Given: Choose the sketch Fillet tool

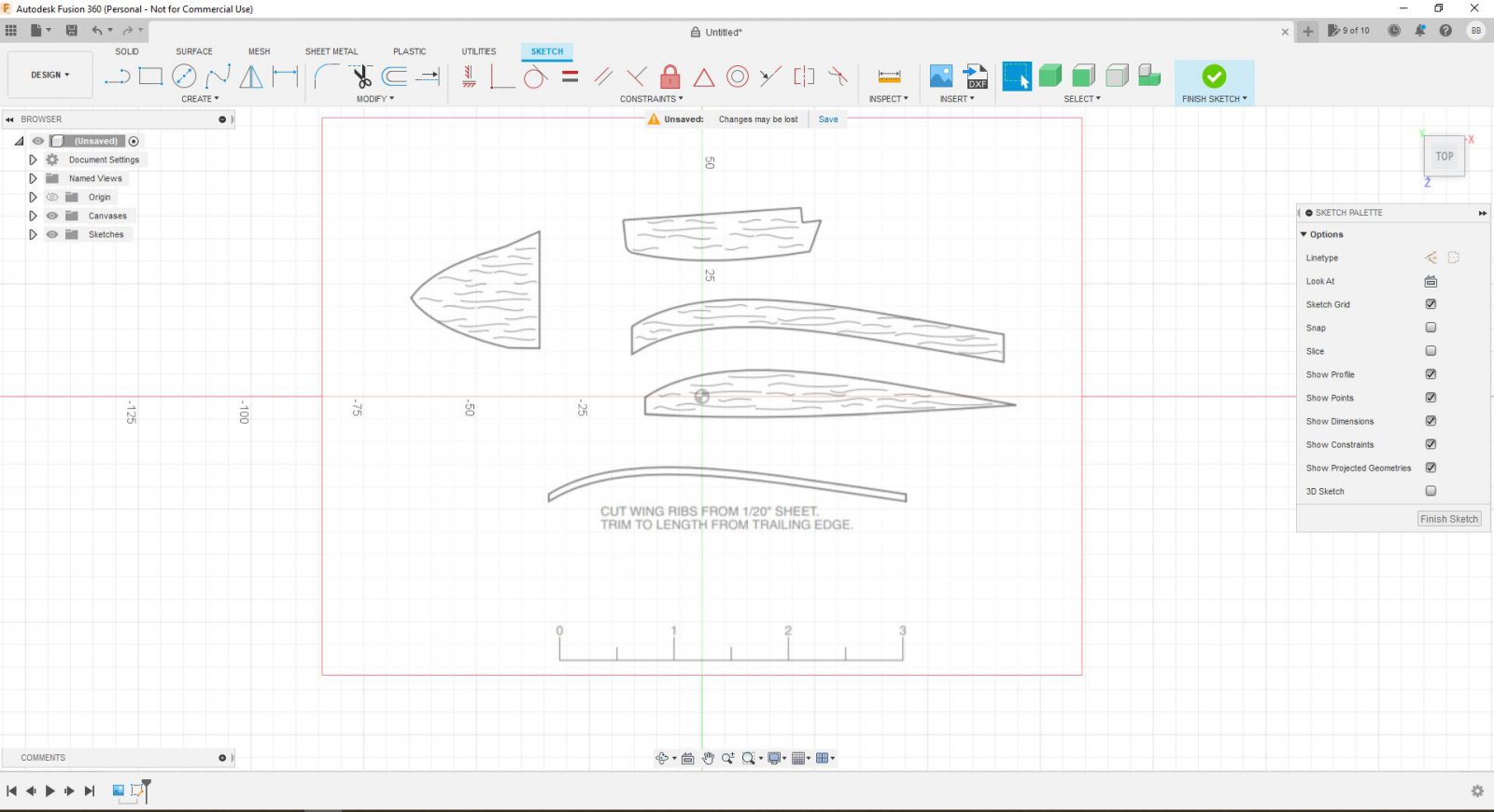Looking at the screenshot, I should 327,77.
